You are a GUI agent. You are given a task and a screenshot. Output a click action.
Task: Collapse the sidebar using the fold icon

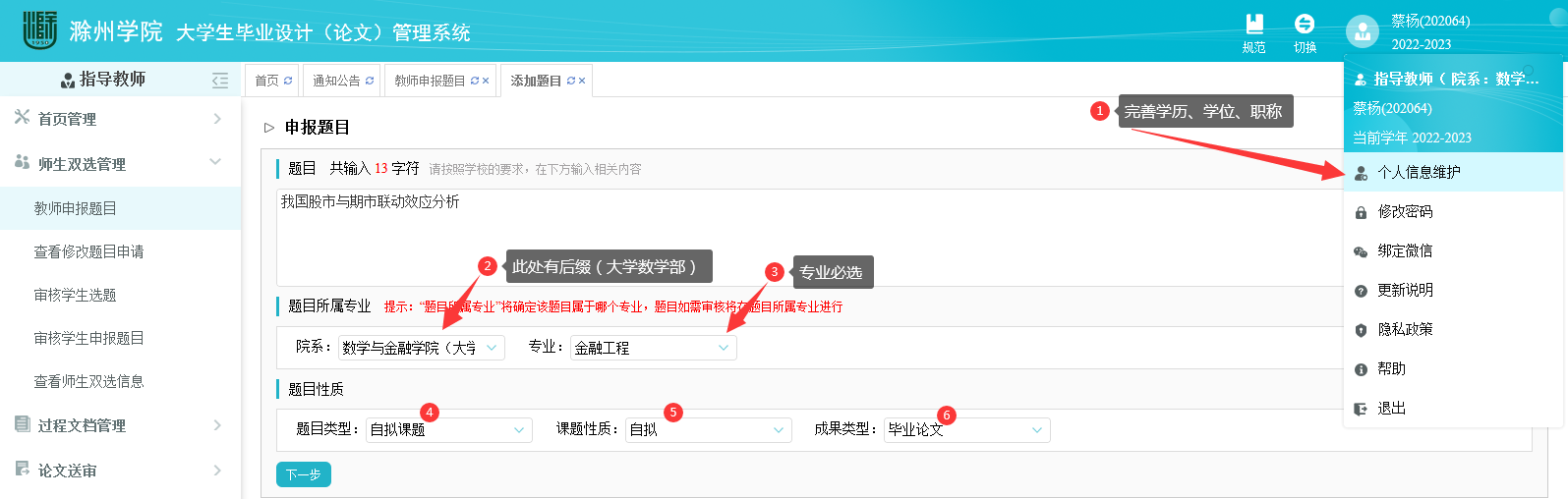tap(220, 80)
